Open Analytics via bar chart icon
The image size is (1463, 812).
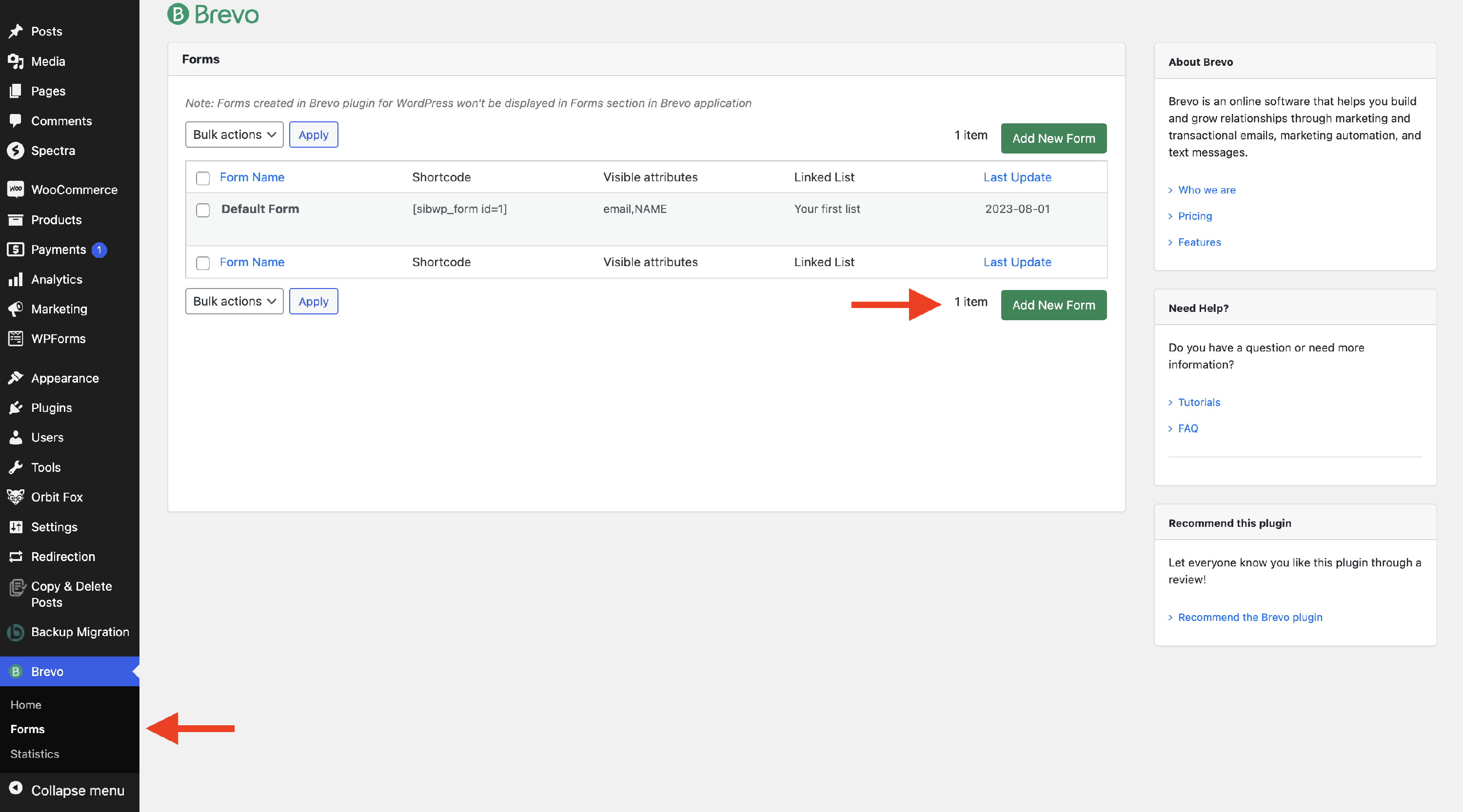coord(15,279)
